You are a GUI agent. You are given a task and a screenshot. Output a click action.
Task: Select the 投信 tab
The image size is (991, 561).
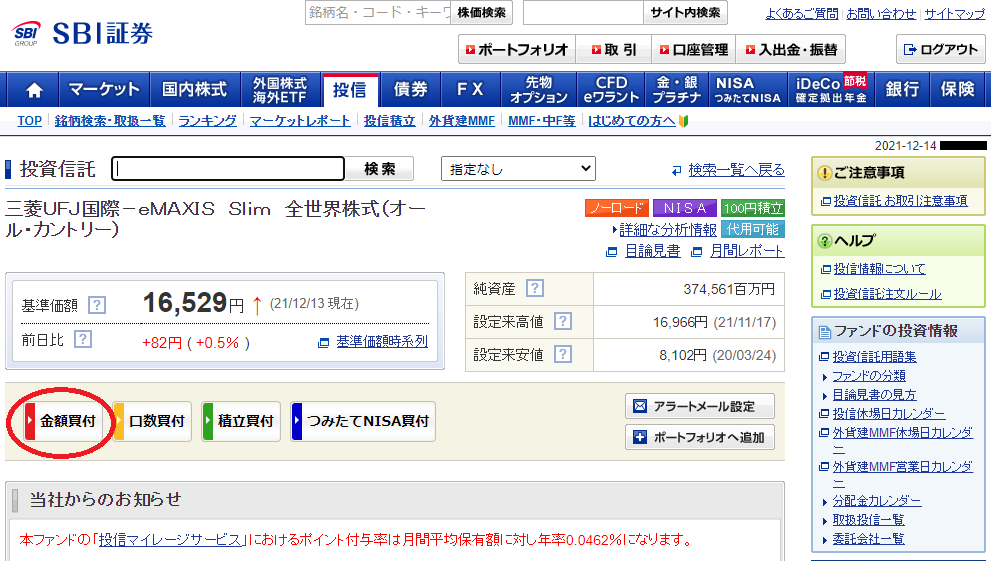(x=350, y=90)
